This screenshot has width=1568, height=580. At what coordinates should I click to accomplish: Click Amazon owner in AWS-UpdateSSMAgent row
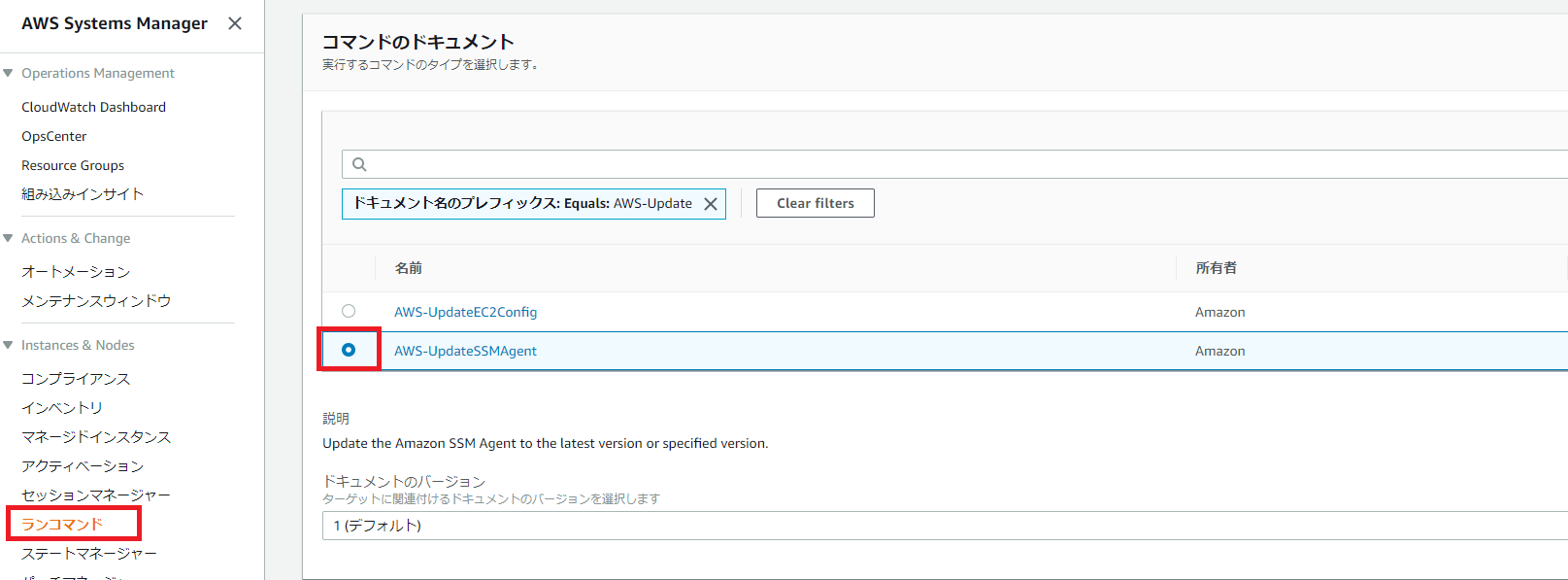coord(1219,351)
